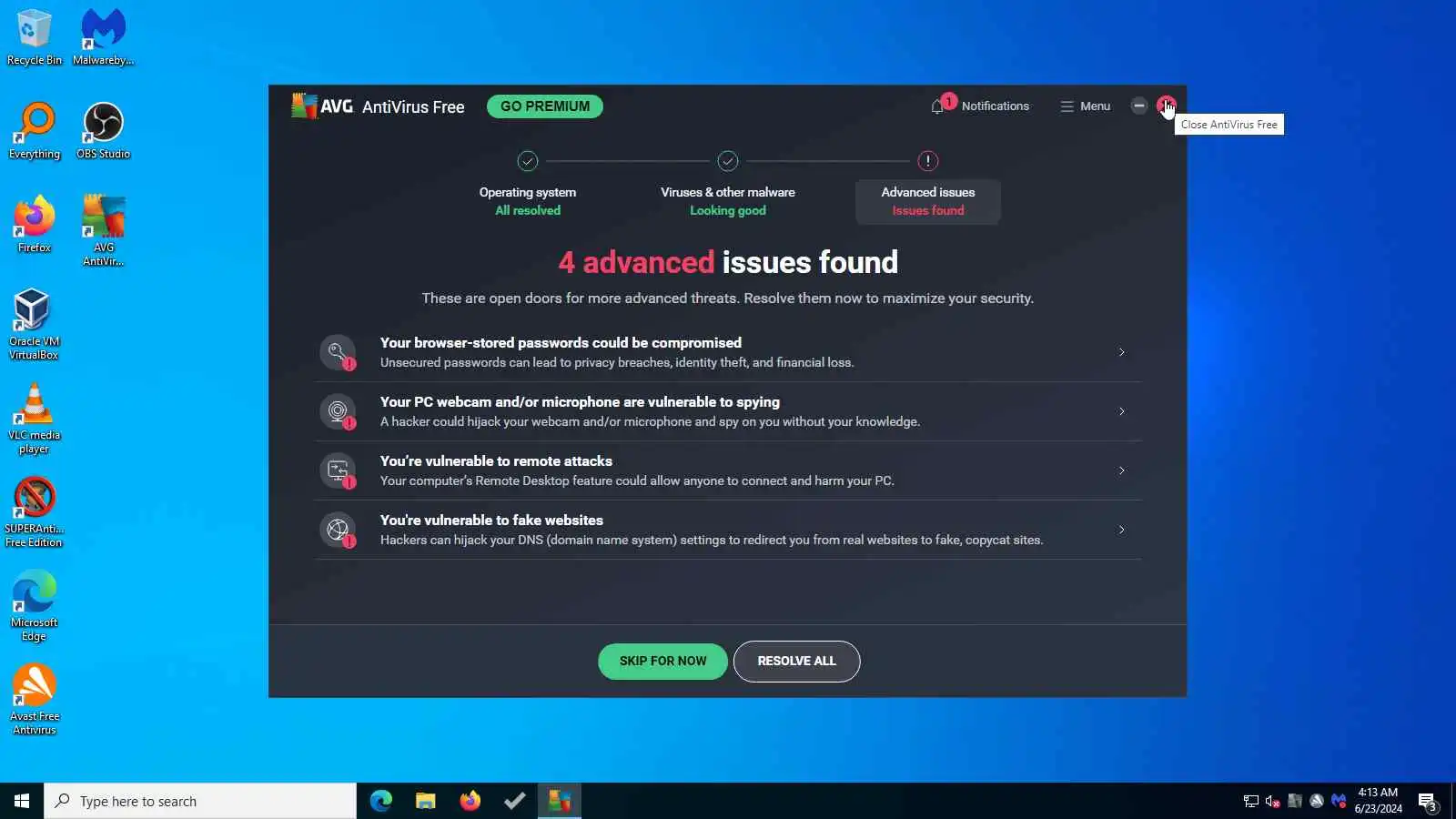Open the VLC media player shortcut
Viewport: 1456px width, 819px height.
click(x=35, y=419)
